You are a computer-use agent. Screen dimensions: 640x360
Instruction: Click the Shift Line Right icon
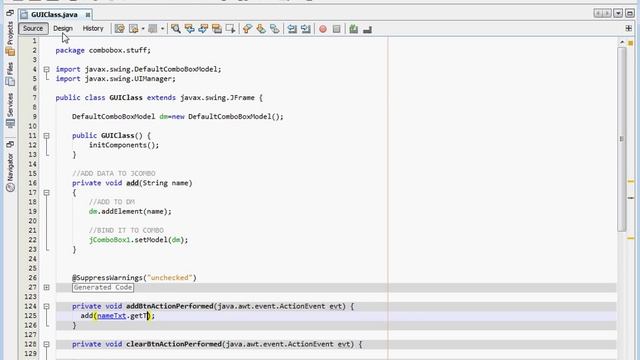point(306,29)
